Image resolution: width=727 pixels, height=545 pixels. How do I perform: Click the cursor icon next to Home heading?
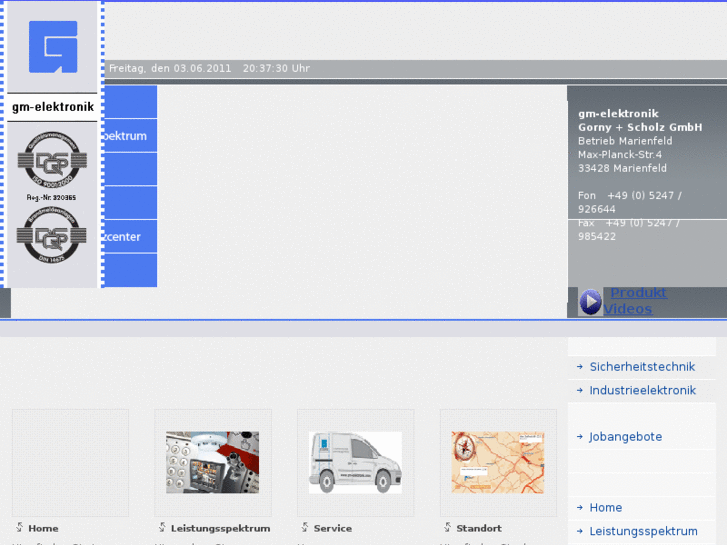coord(19,527)
